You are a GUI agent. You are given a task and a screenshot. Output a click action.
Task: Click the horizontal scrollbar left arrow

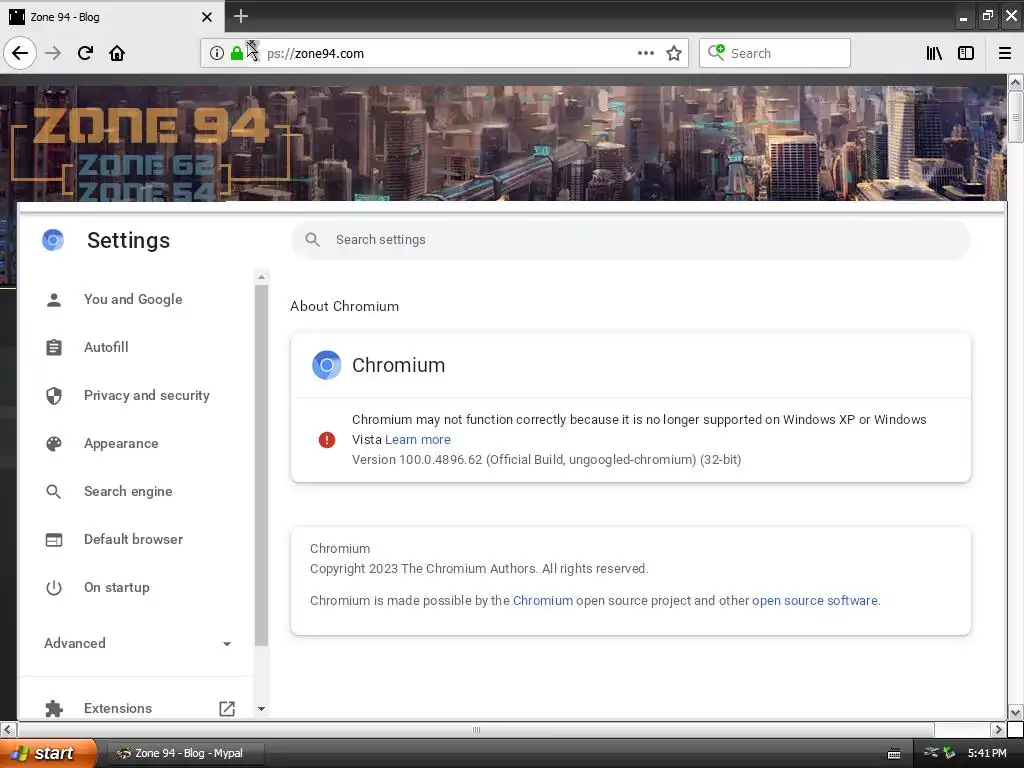8,729
